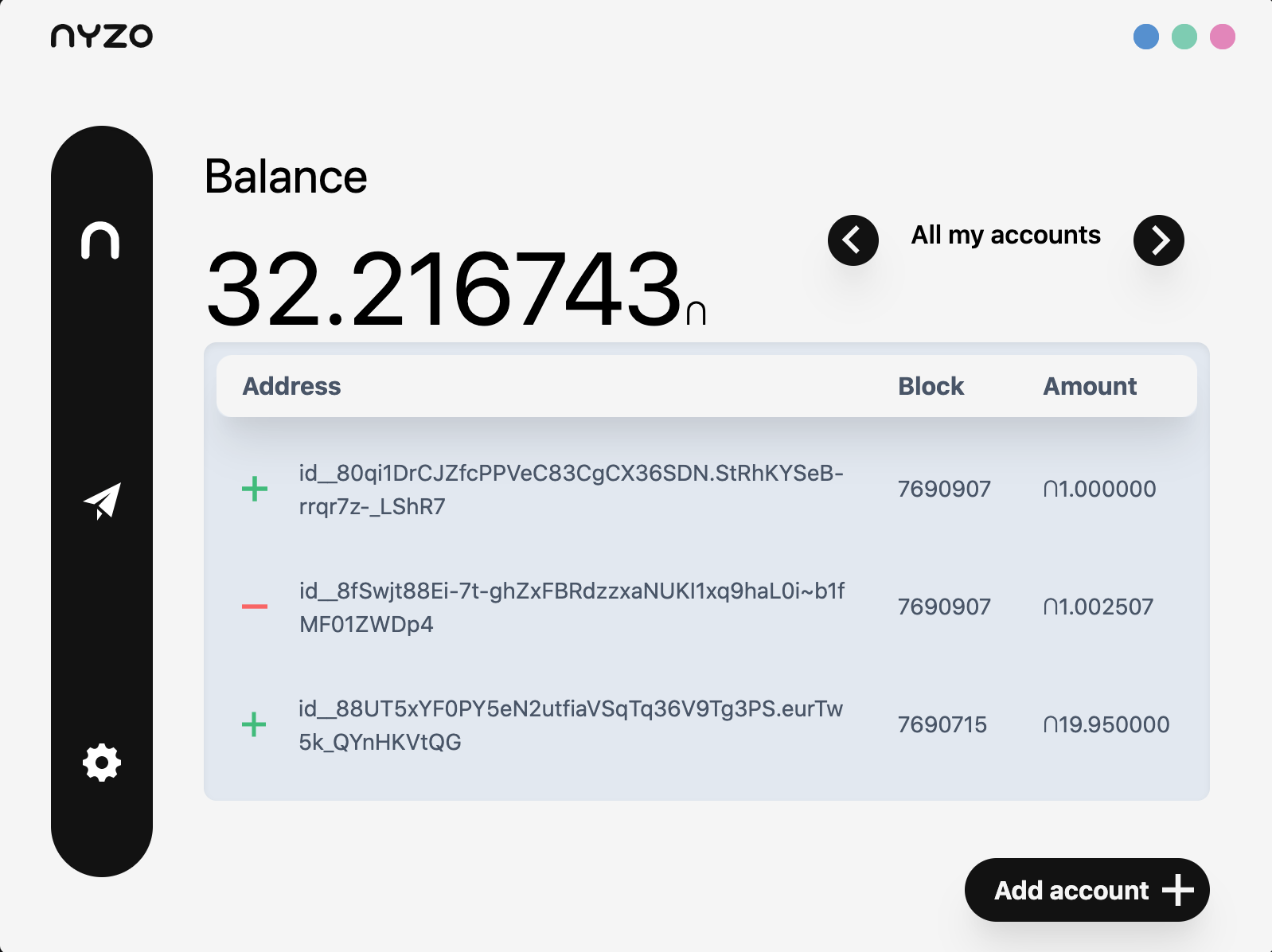
Task: Click the green plus icon for first transaction
Action: [x=254, y=489]
